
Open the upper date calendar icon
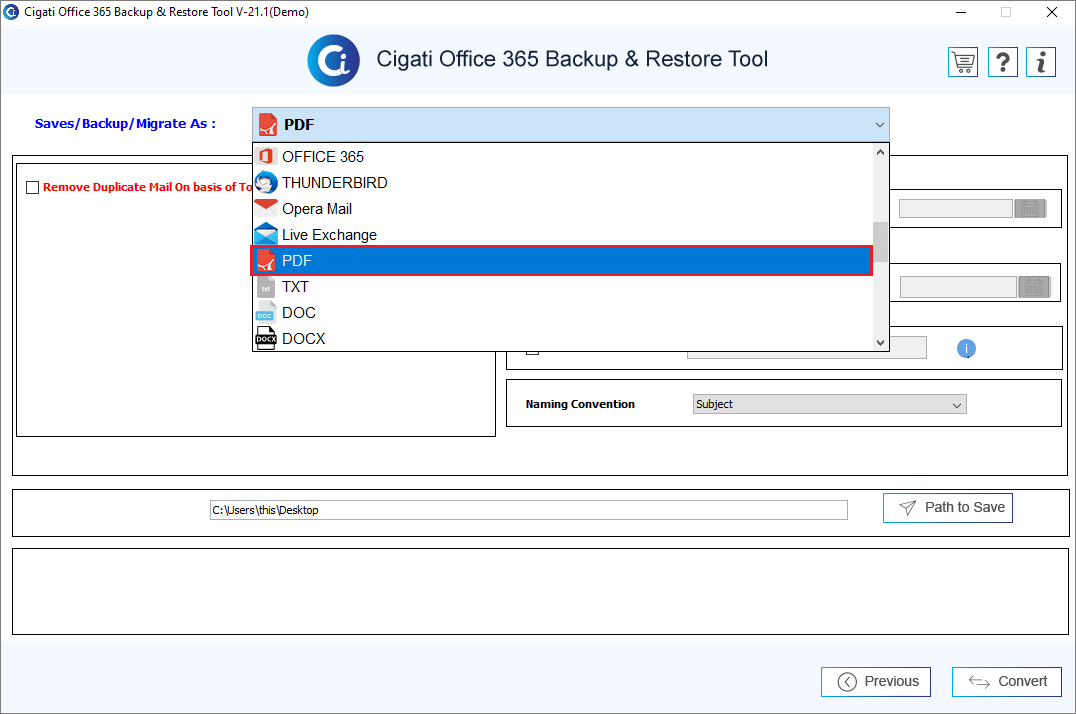[1030, 209]
